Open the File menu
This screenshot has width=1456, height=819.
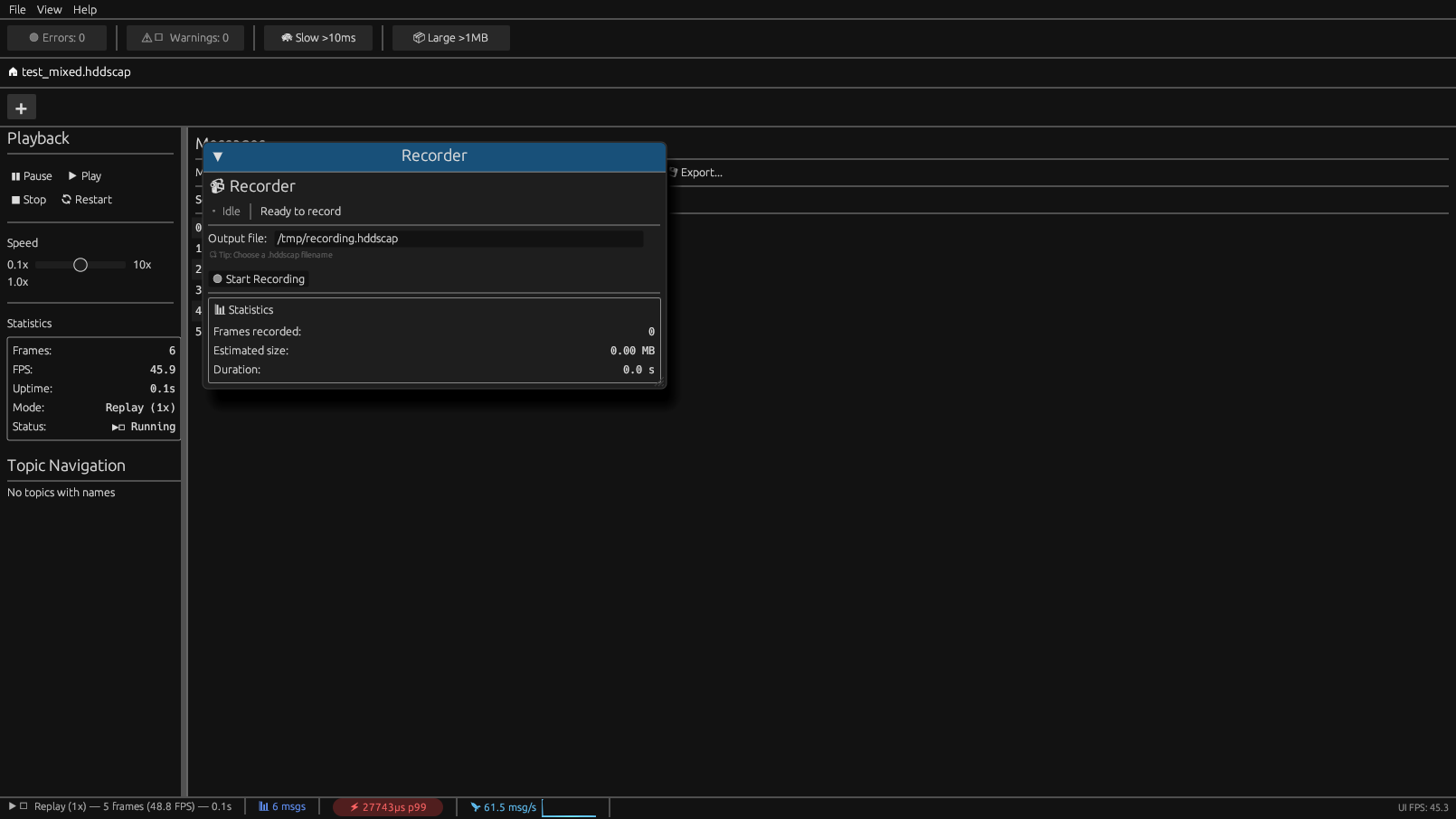[x=17, y=9]
